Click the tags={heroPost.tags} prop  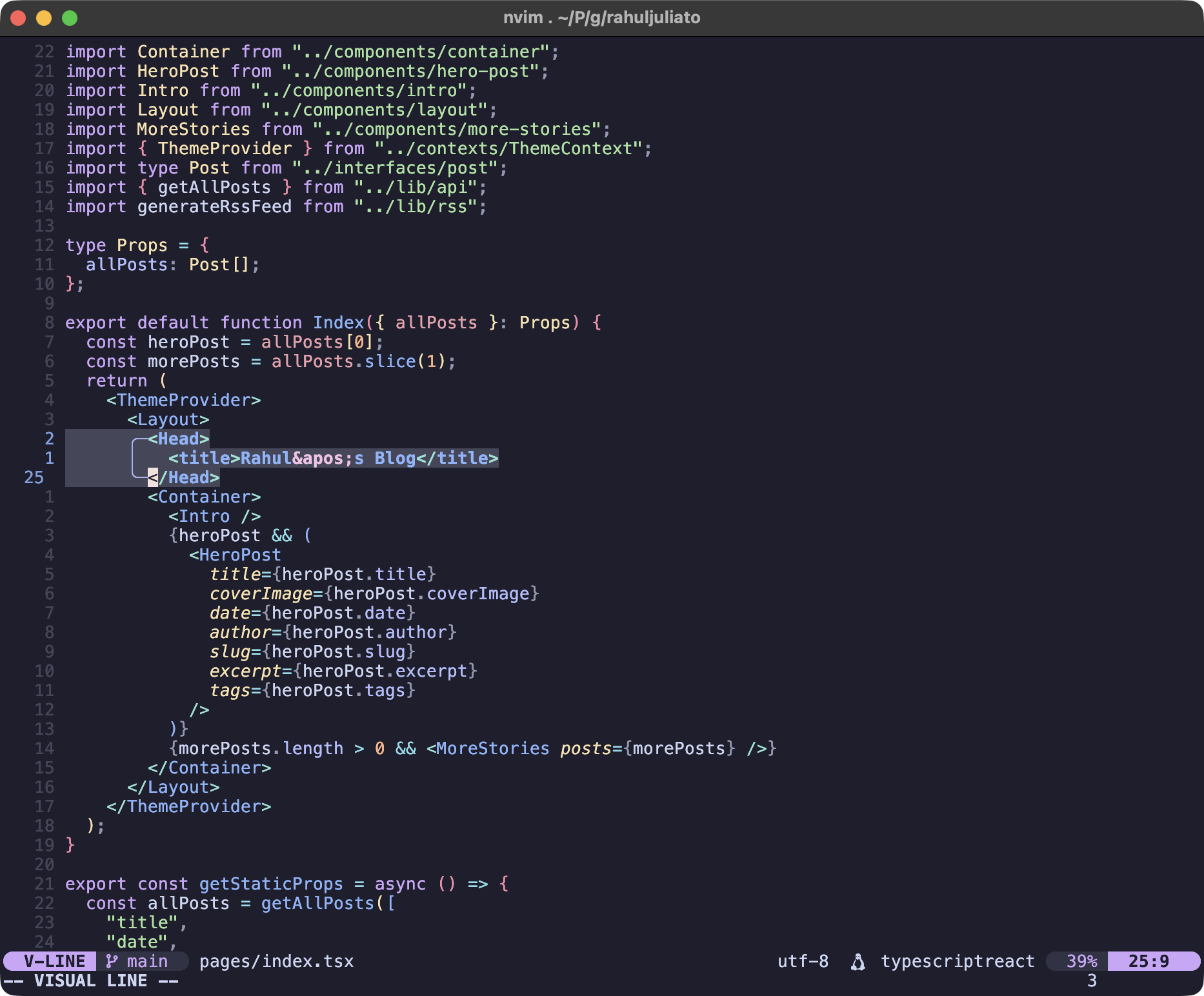(312, 690)
